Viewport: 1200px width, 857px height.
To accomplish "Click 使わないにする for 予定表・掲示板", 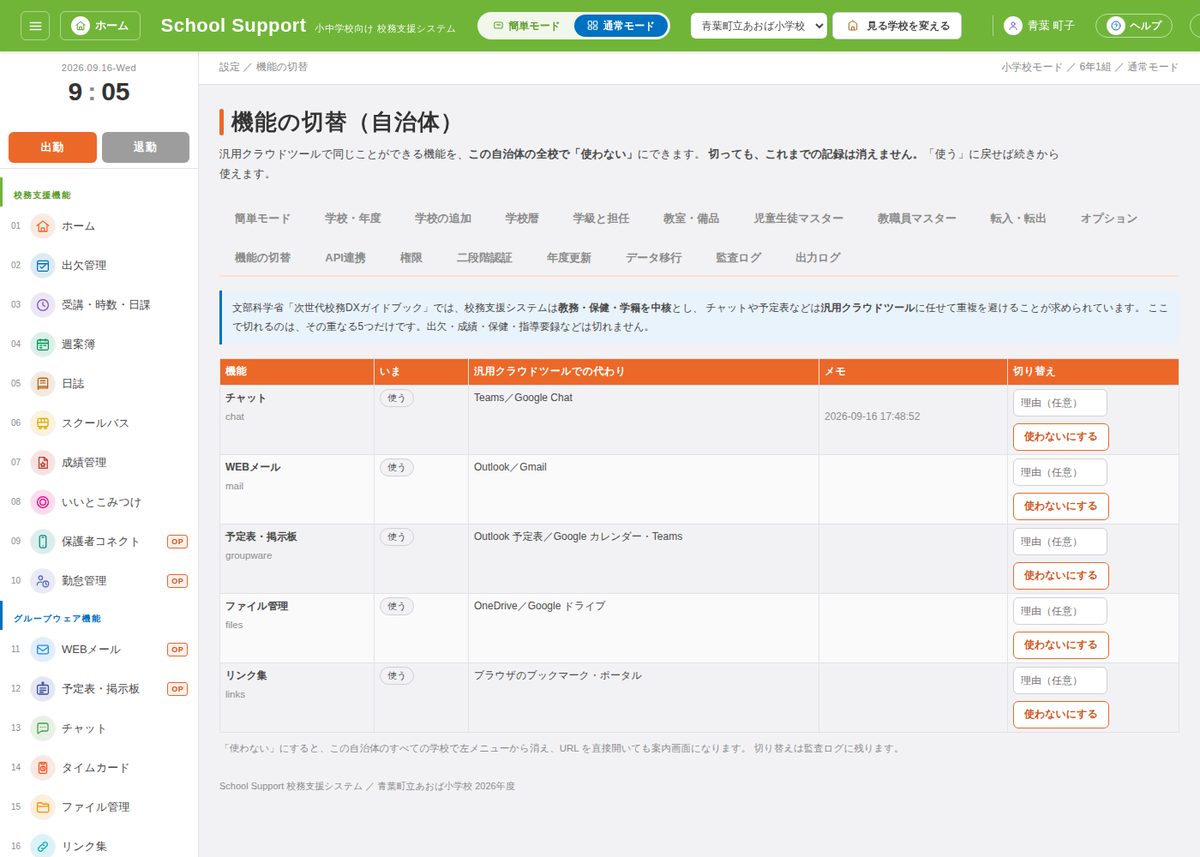I will (x=1061, y=576).
